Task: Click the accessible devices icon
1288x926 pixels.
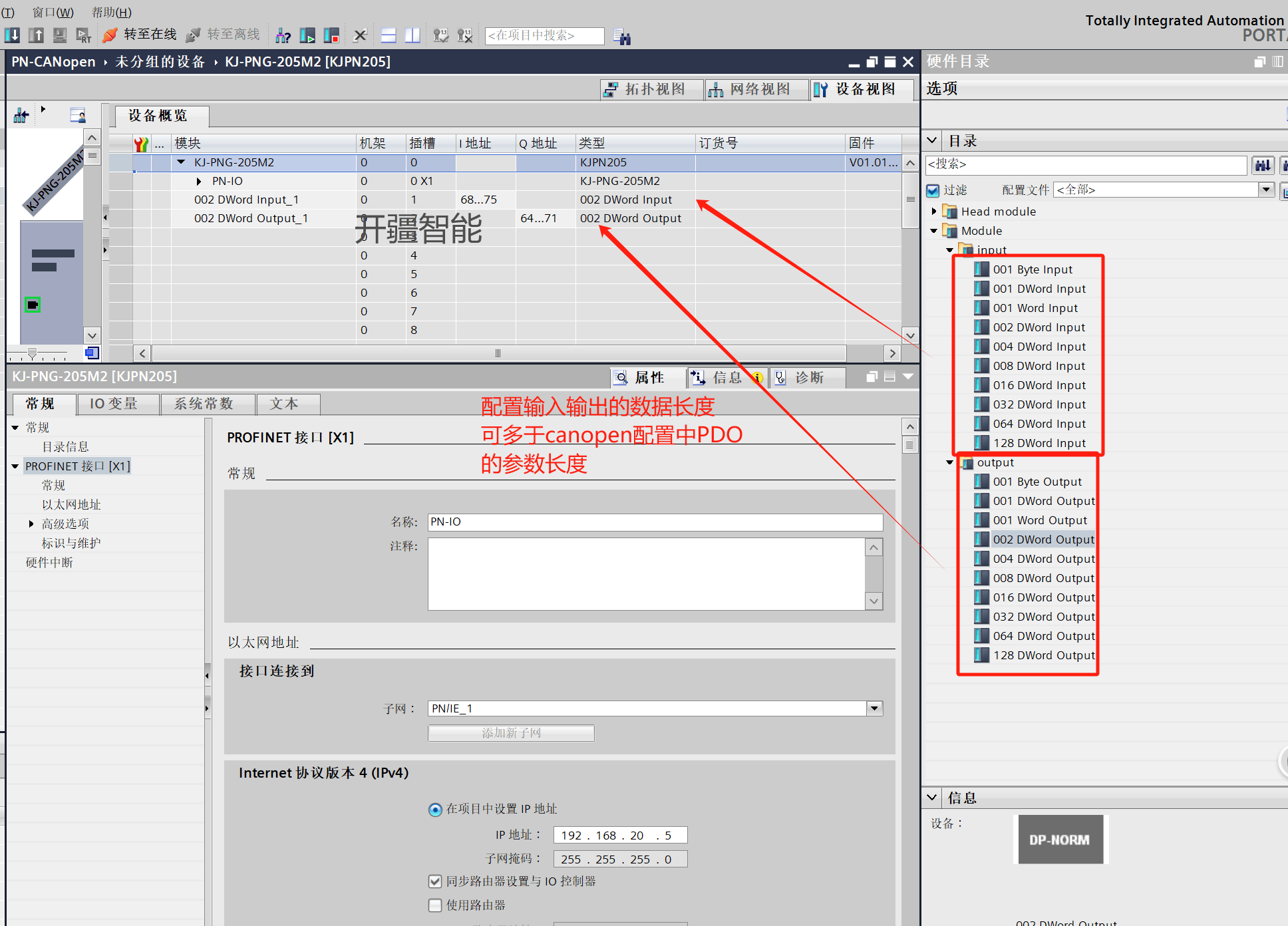Action: pyautogui.click(x=283, y=35)
